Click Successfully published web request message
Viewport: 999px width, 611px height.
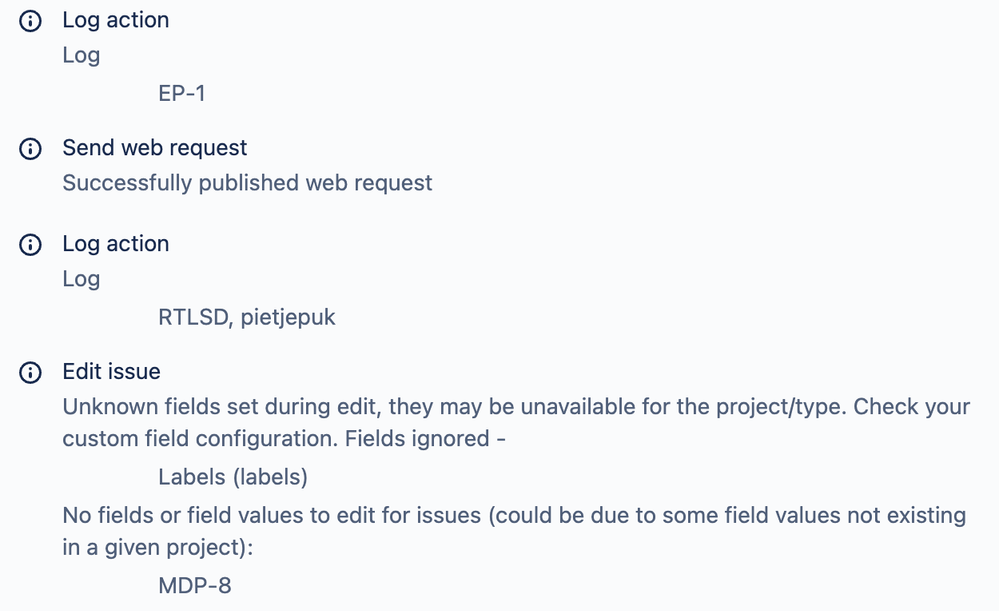(x=248, y=183)
